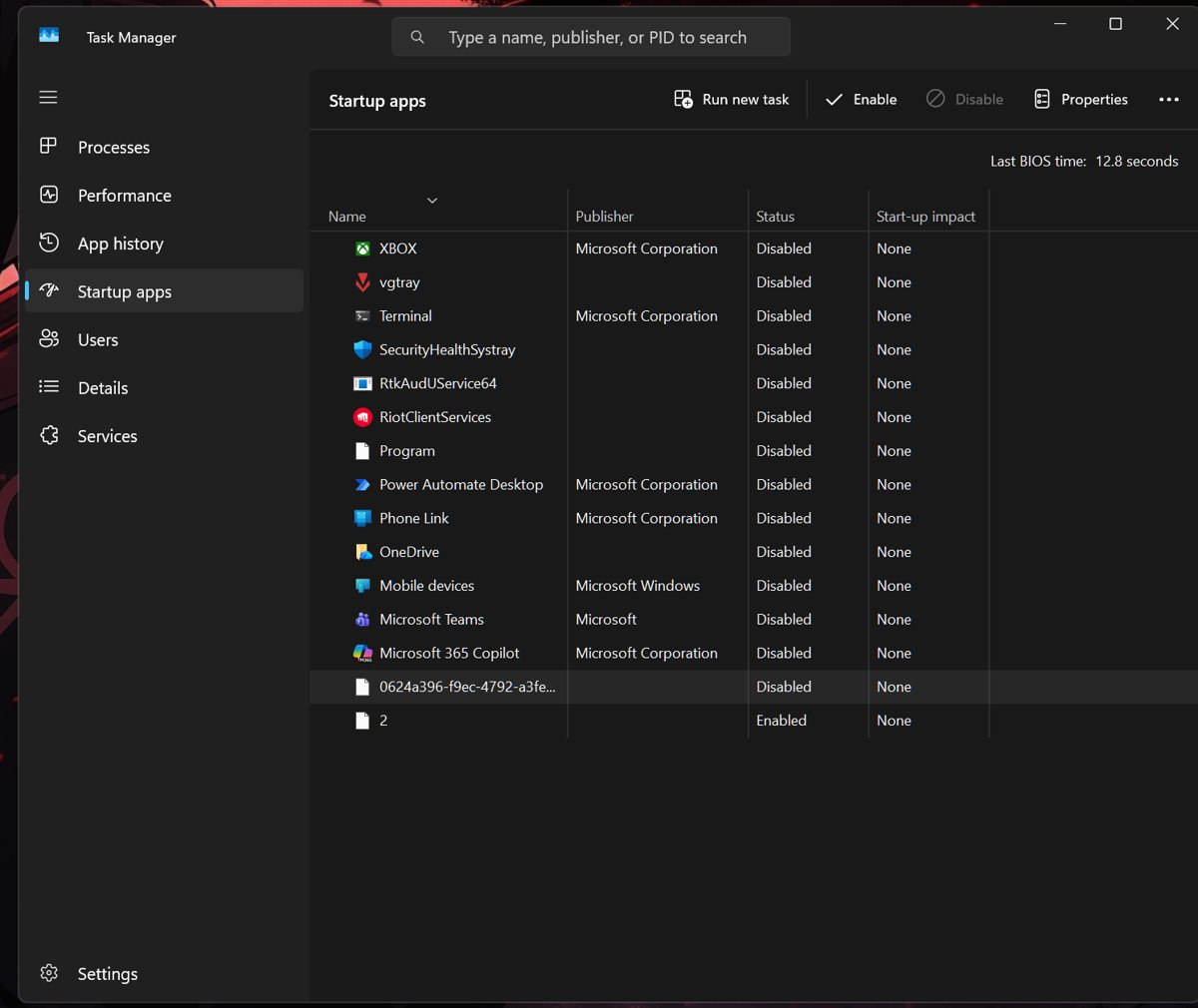Image resolution: width=1198 pixels, height=1008 pixels.
Task: Open the hamburger navigation menu
Action: tap(48, 97)
